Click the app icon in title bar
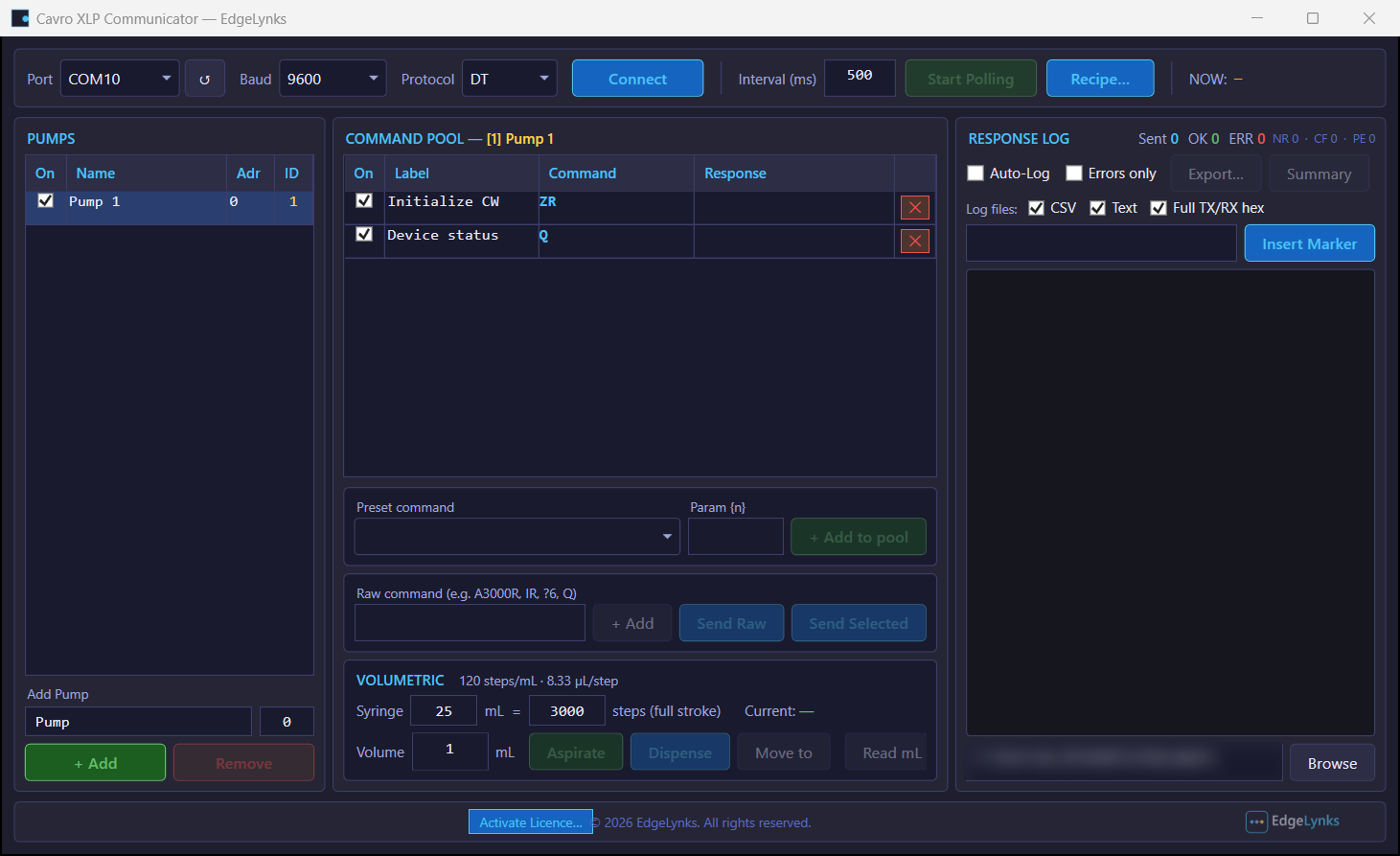 [x=20, y=18]
